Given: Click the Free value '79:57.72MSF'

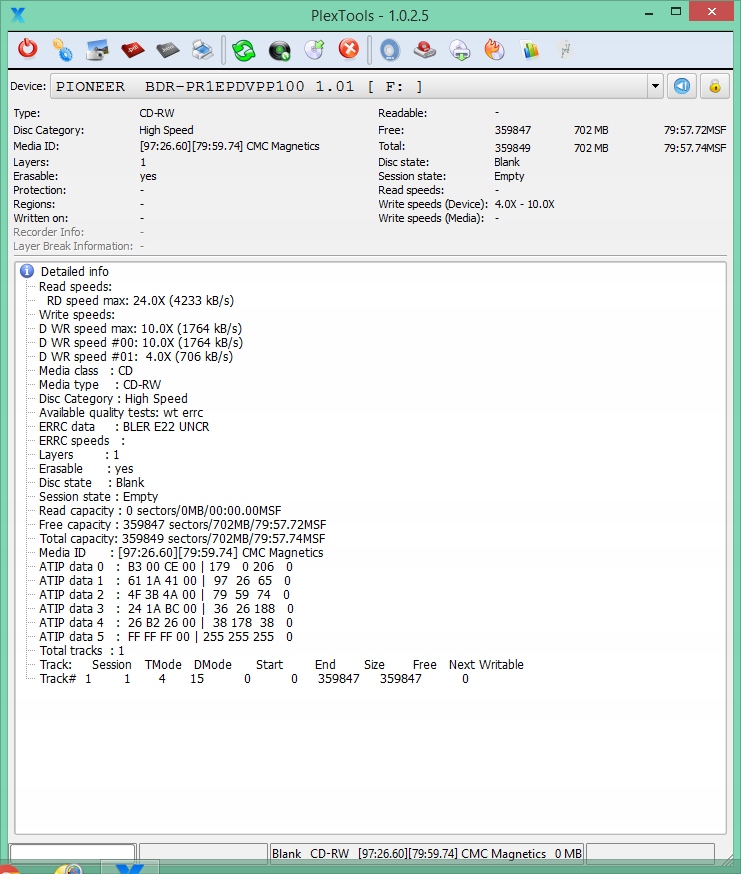Looking at the screenshot, I should pyautogui.click(x=695, y=130).
